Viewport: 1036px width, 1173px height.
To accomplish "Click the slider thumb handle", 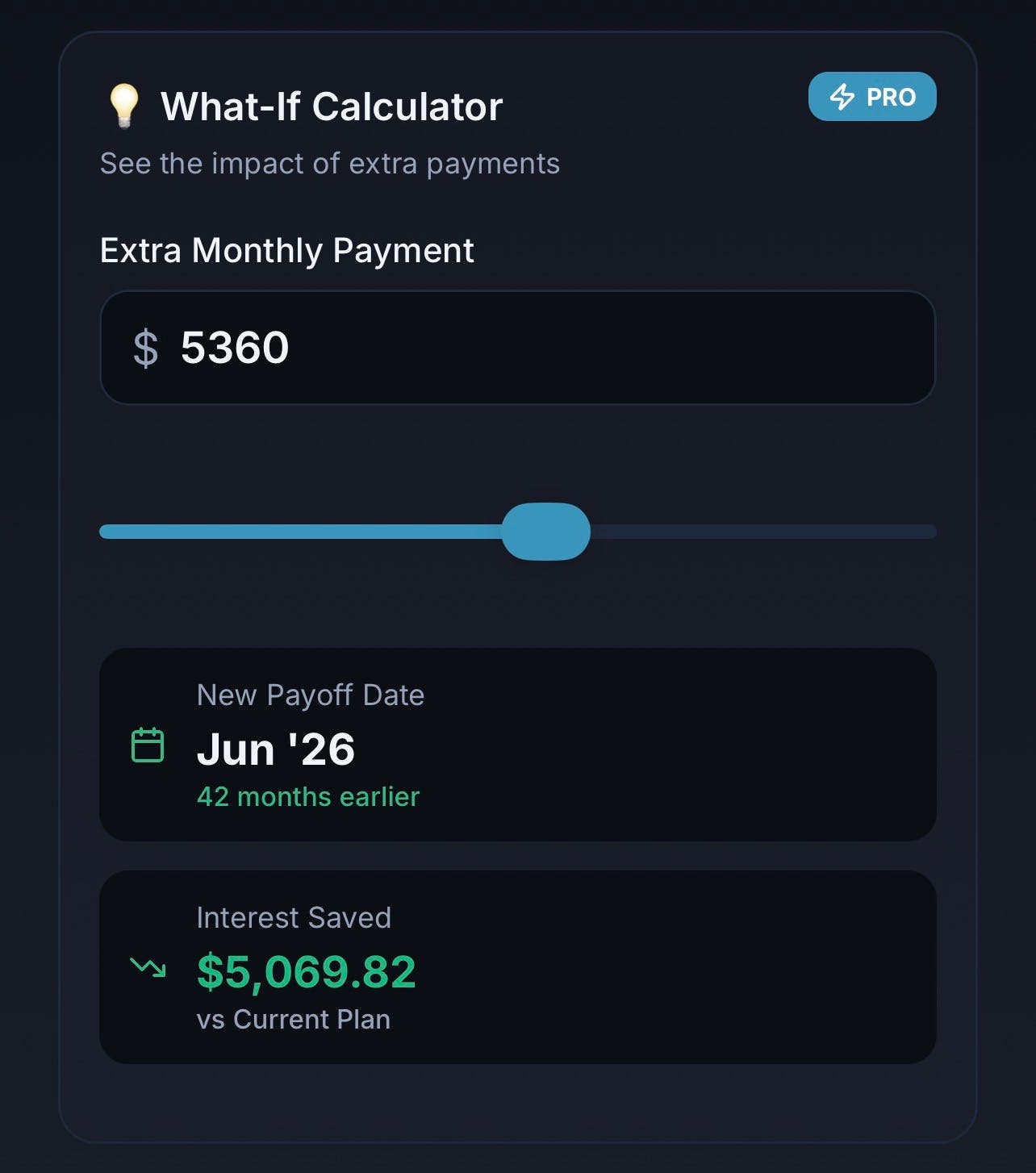I will pos(546,531).
